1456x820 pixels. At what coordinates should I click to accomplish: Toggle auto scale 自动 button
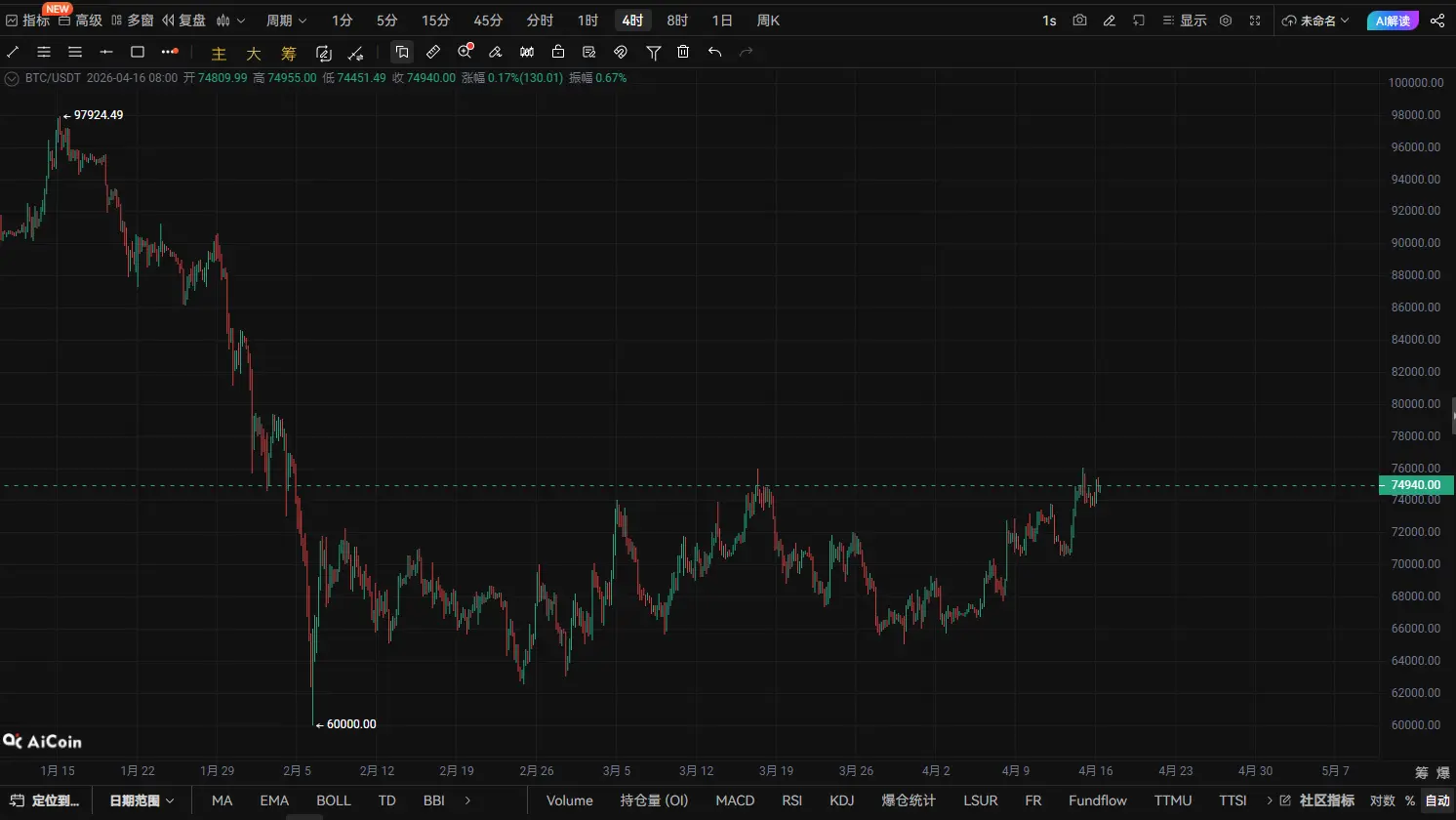(1437, 800)
